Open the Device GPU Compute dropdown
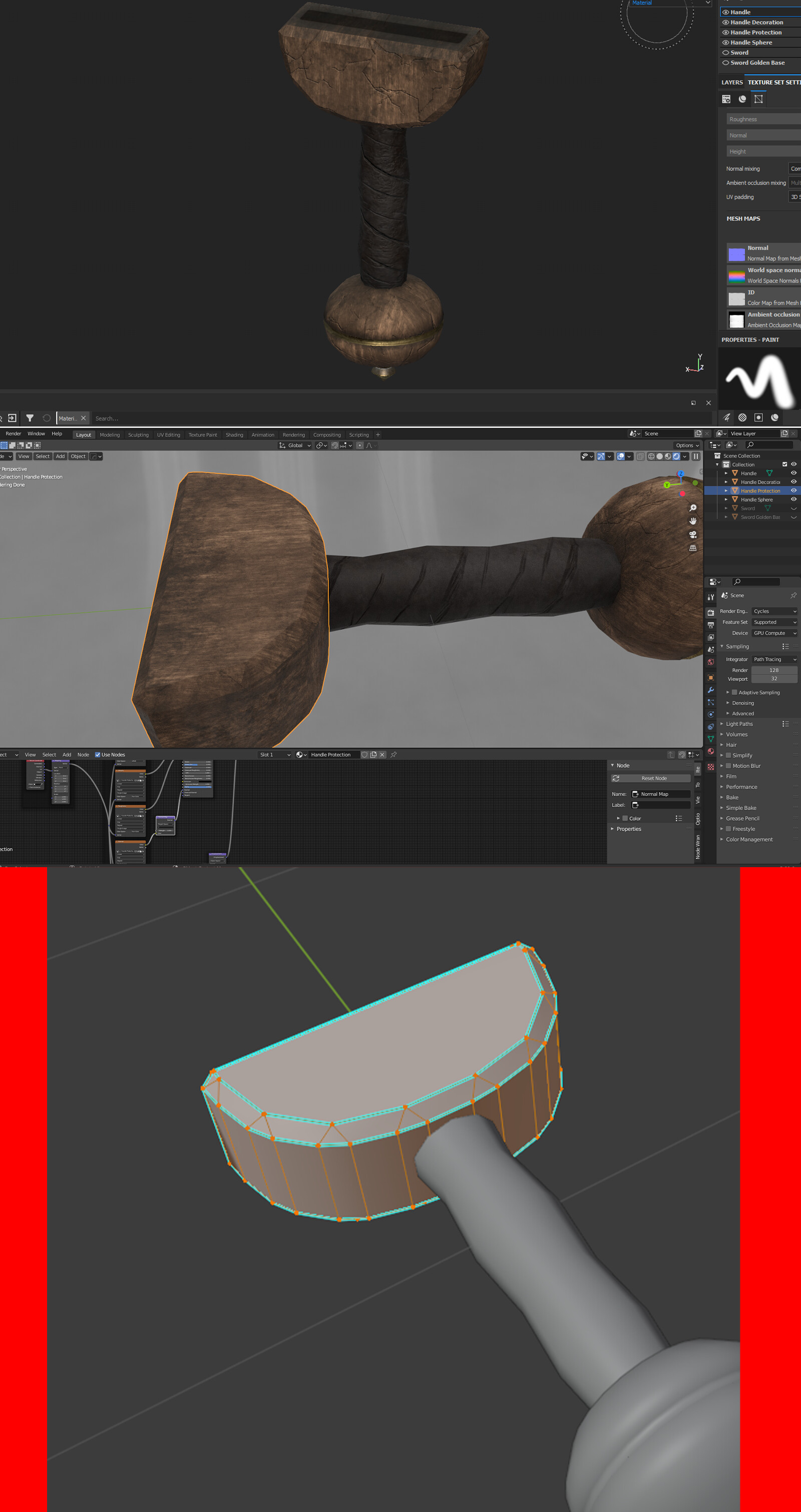This screenshot has width=801, height=1512. click(x=773, y=633)
